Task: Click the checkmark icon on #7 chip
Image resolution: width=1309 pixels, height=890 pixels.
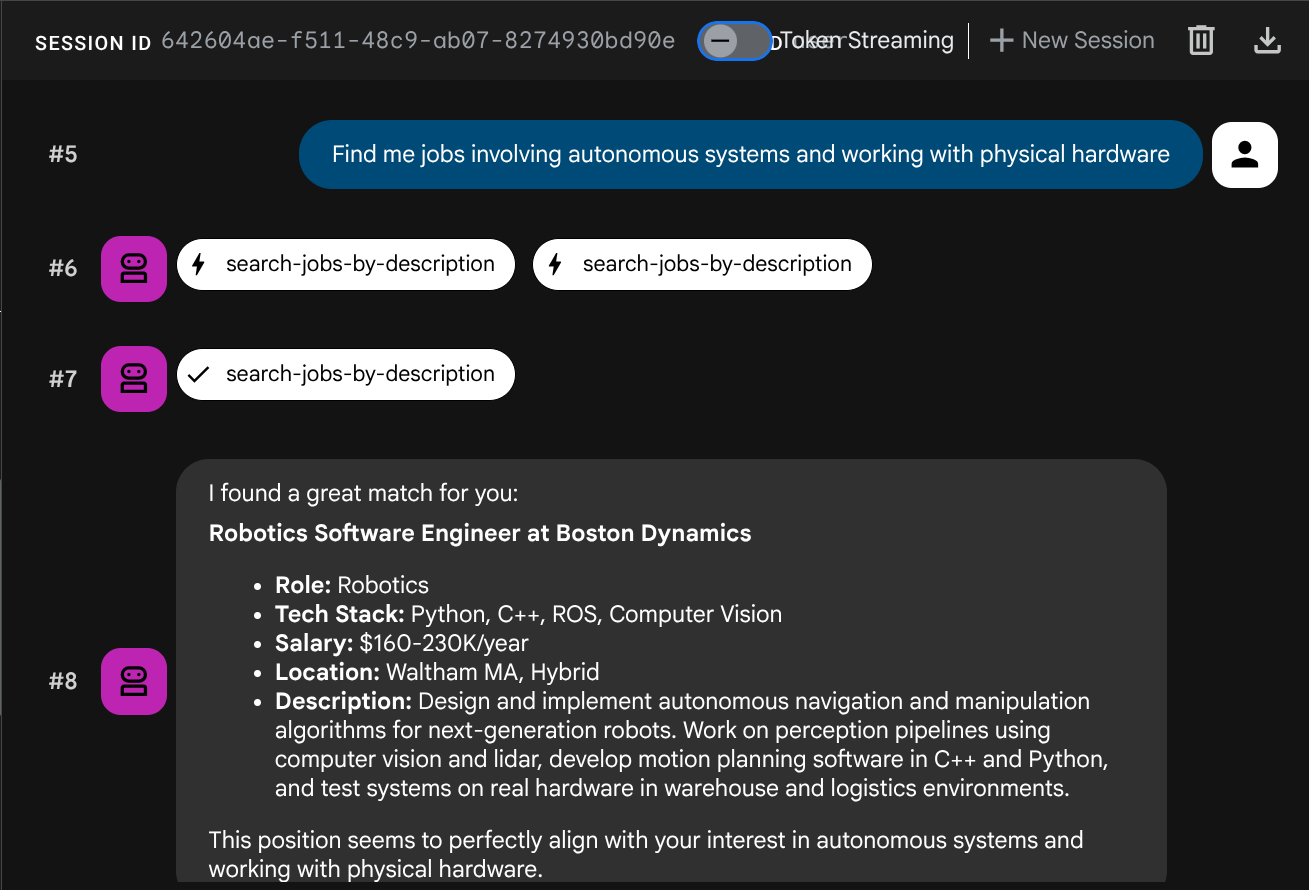Action: point(199,375)
